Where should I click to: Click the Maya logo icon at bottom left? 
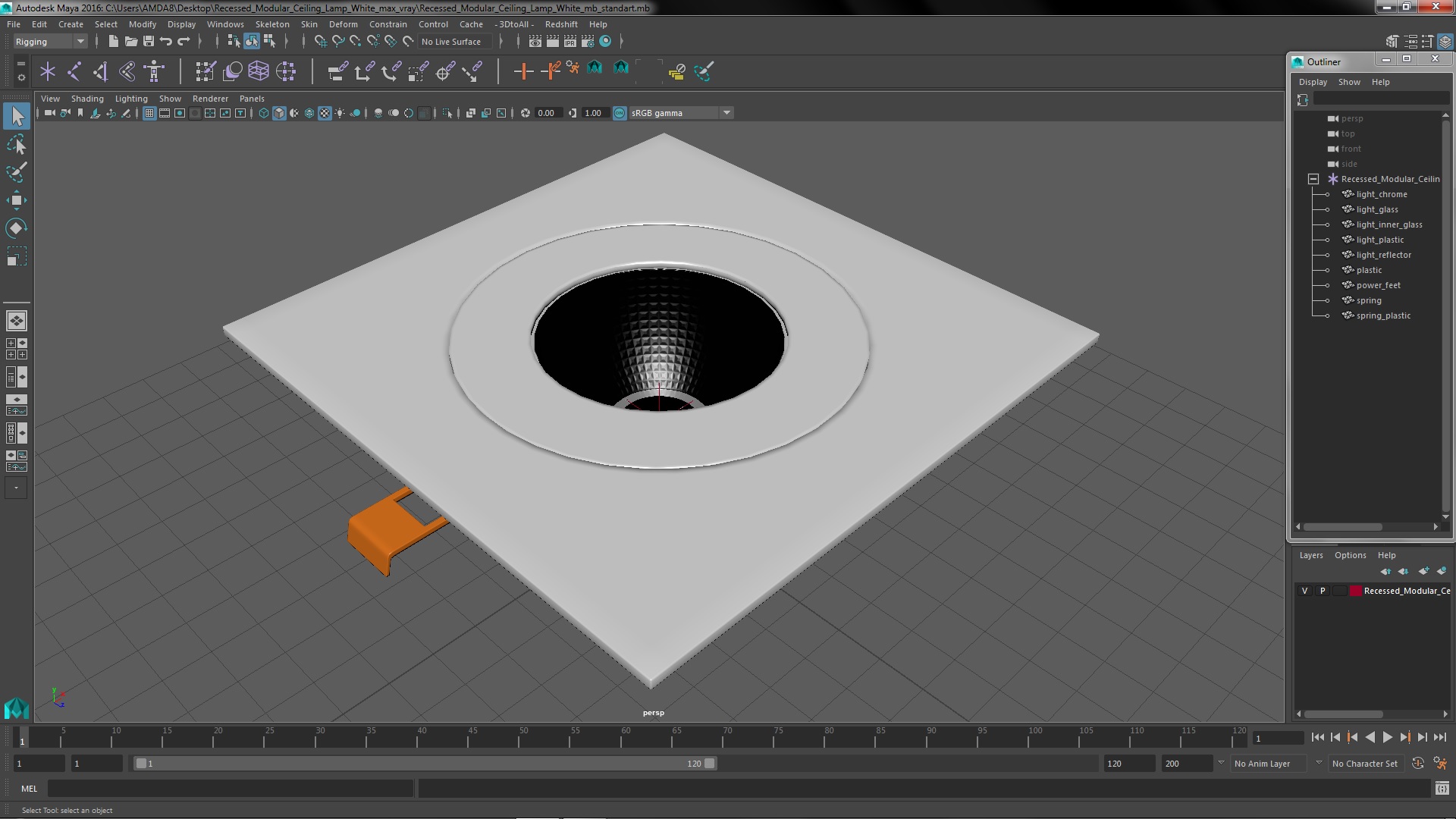pos(17,708)
